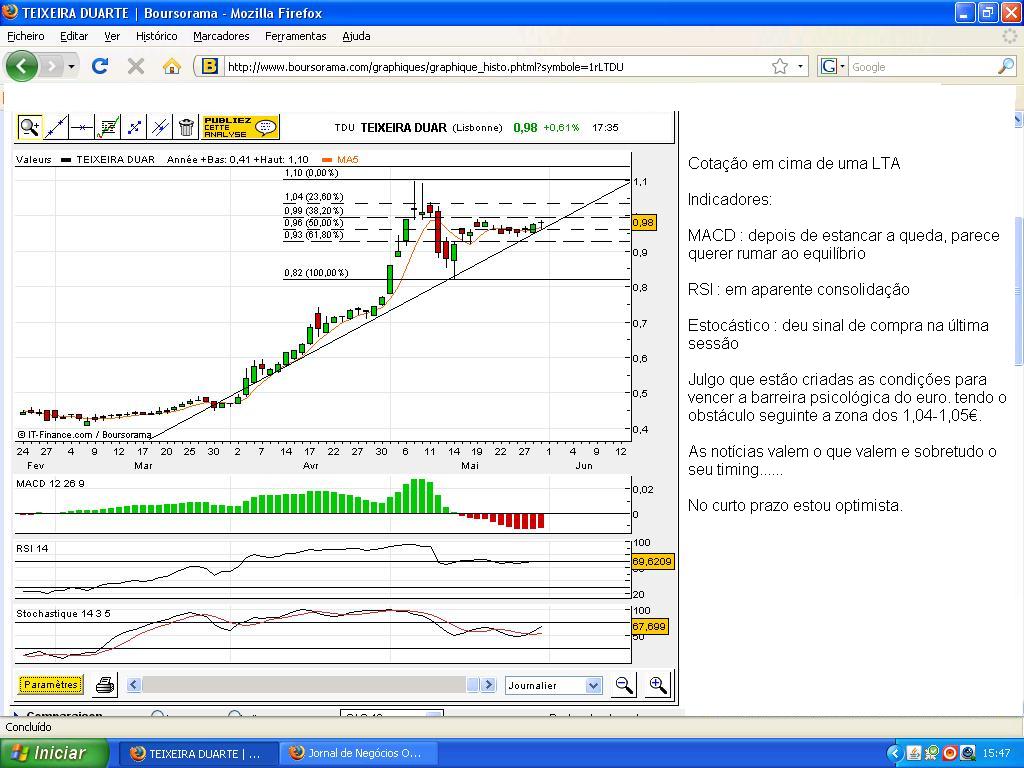Click the chart horizontal scrollbar track
This screenshot has height=768, width=1024.
pos(304,685)
